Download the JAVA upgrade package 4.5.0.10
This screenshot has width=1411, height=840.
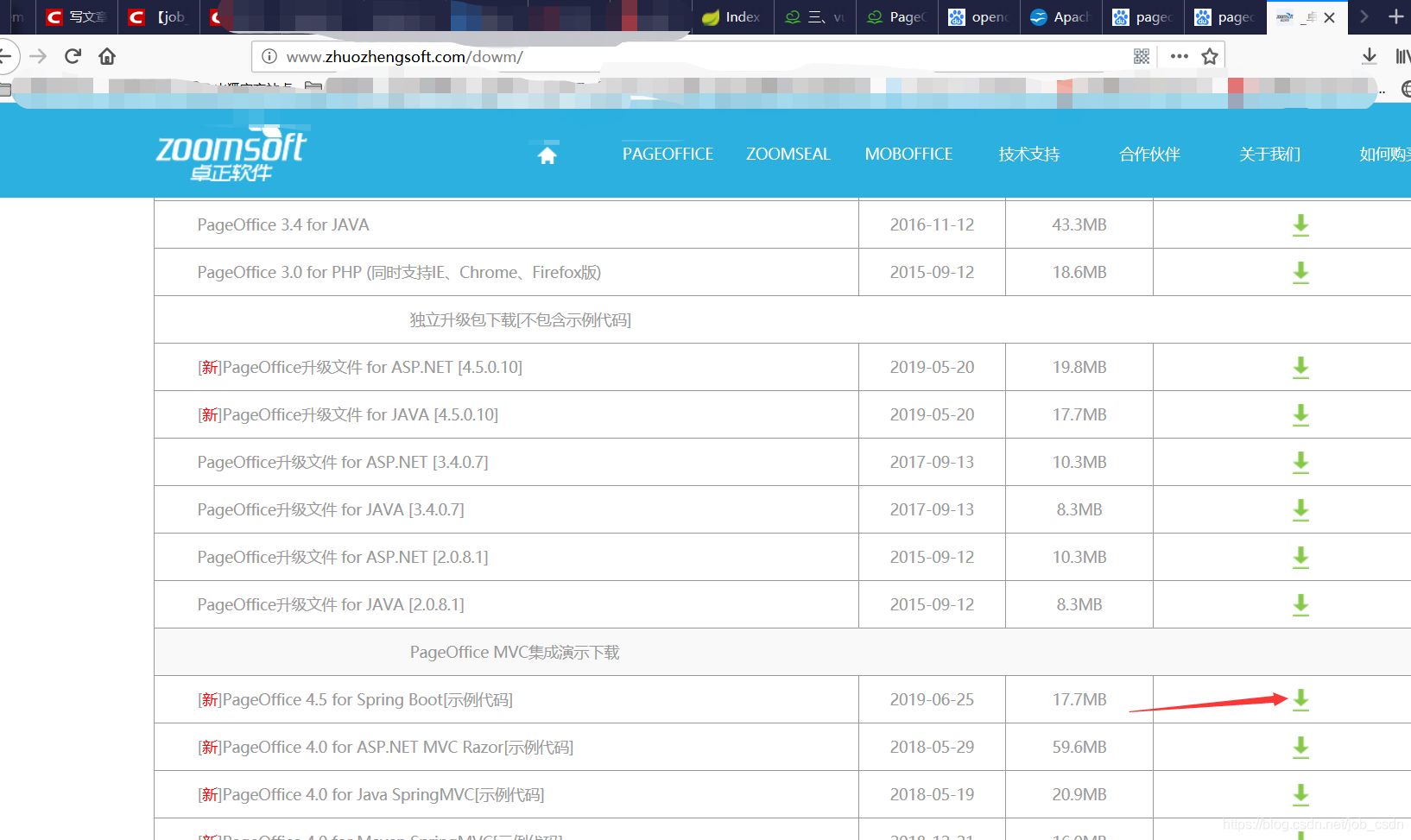(1300, 415)
